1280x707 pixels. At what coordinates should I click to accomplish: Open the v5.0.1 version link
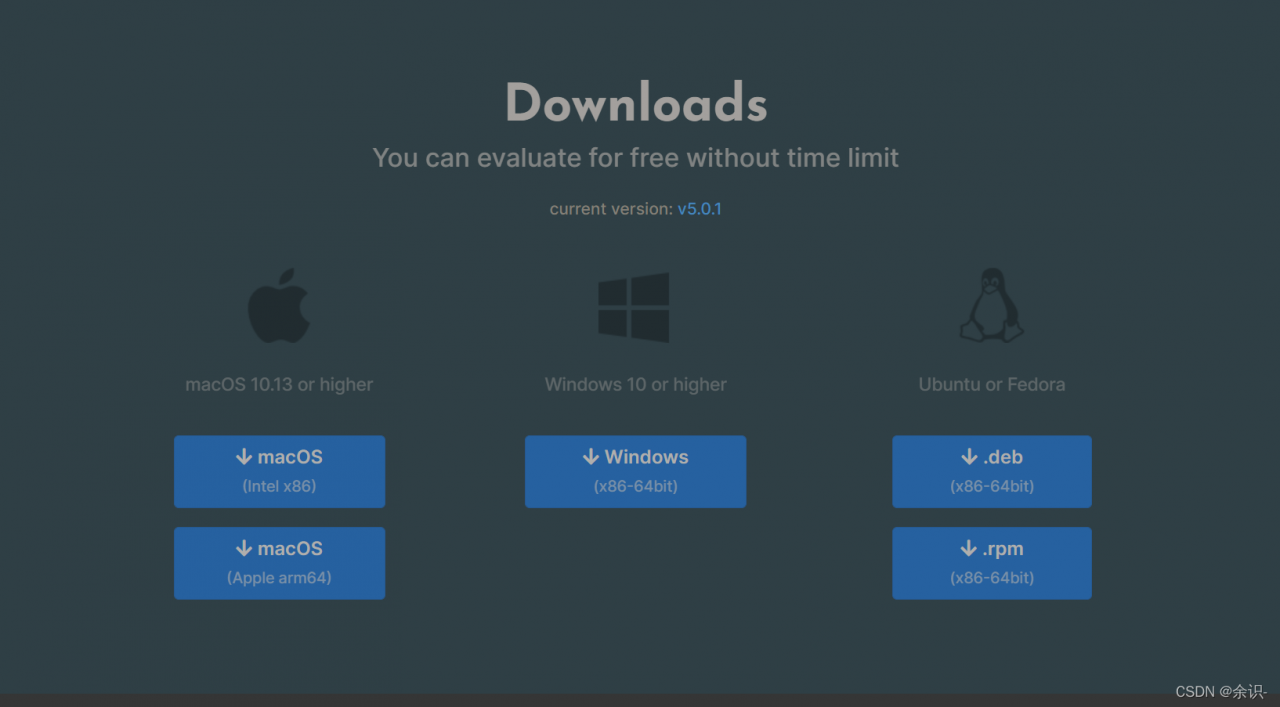tap(700, 209)
